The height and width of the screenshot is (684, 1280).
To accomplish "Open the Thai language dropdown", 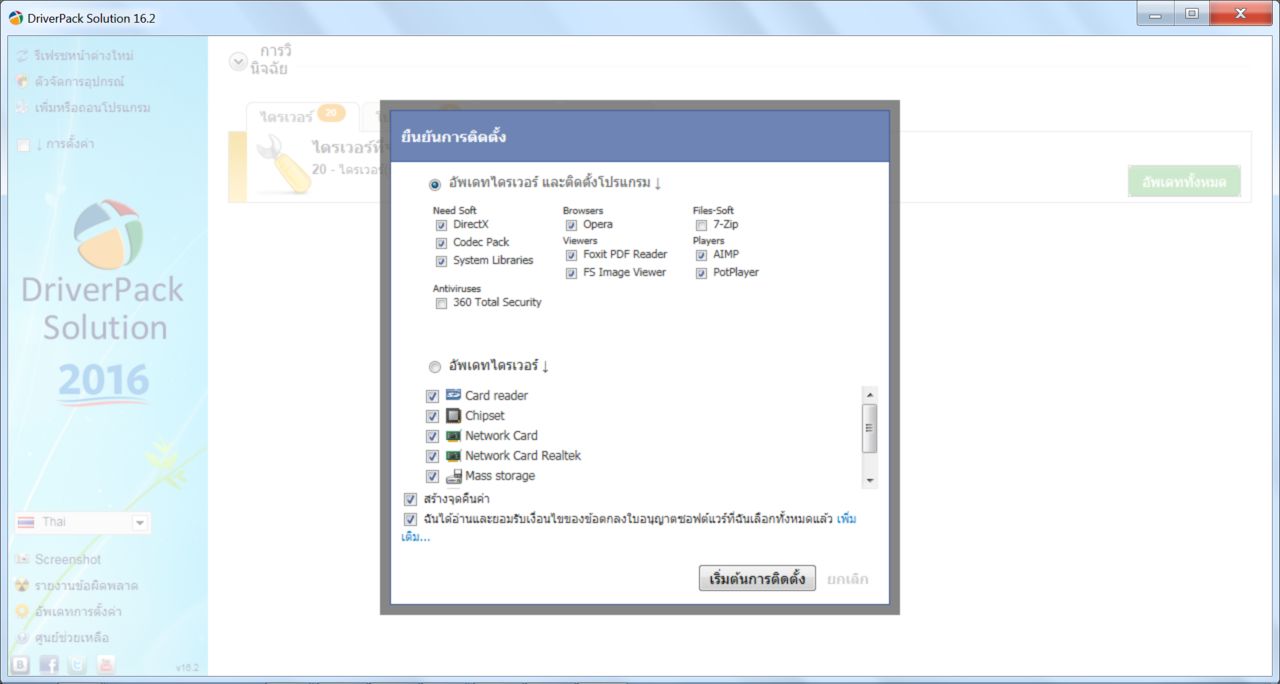I will (x=82, y=522).
